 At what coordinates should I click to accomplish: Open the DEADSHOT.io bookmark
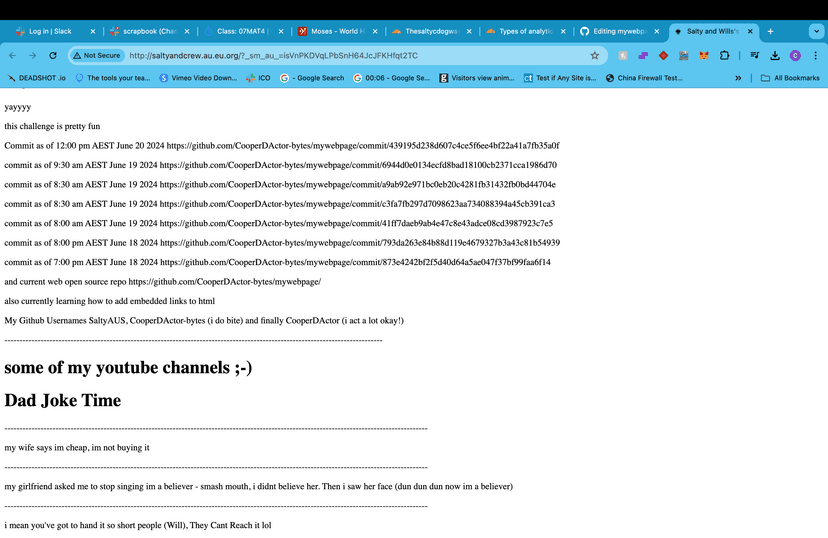point(36,78)
